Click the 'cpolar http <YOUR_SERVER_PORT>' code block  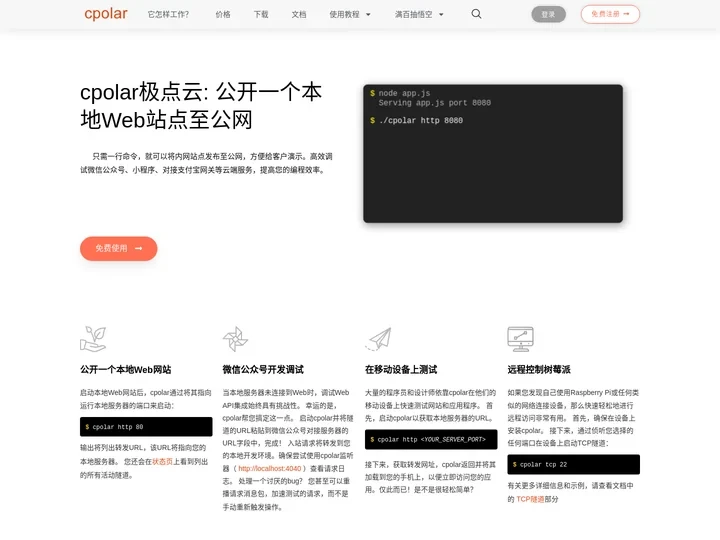[x=431, y=439]
